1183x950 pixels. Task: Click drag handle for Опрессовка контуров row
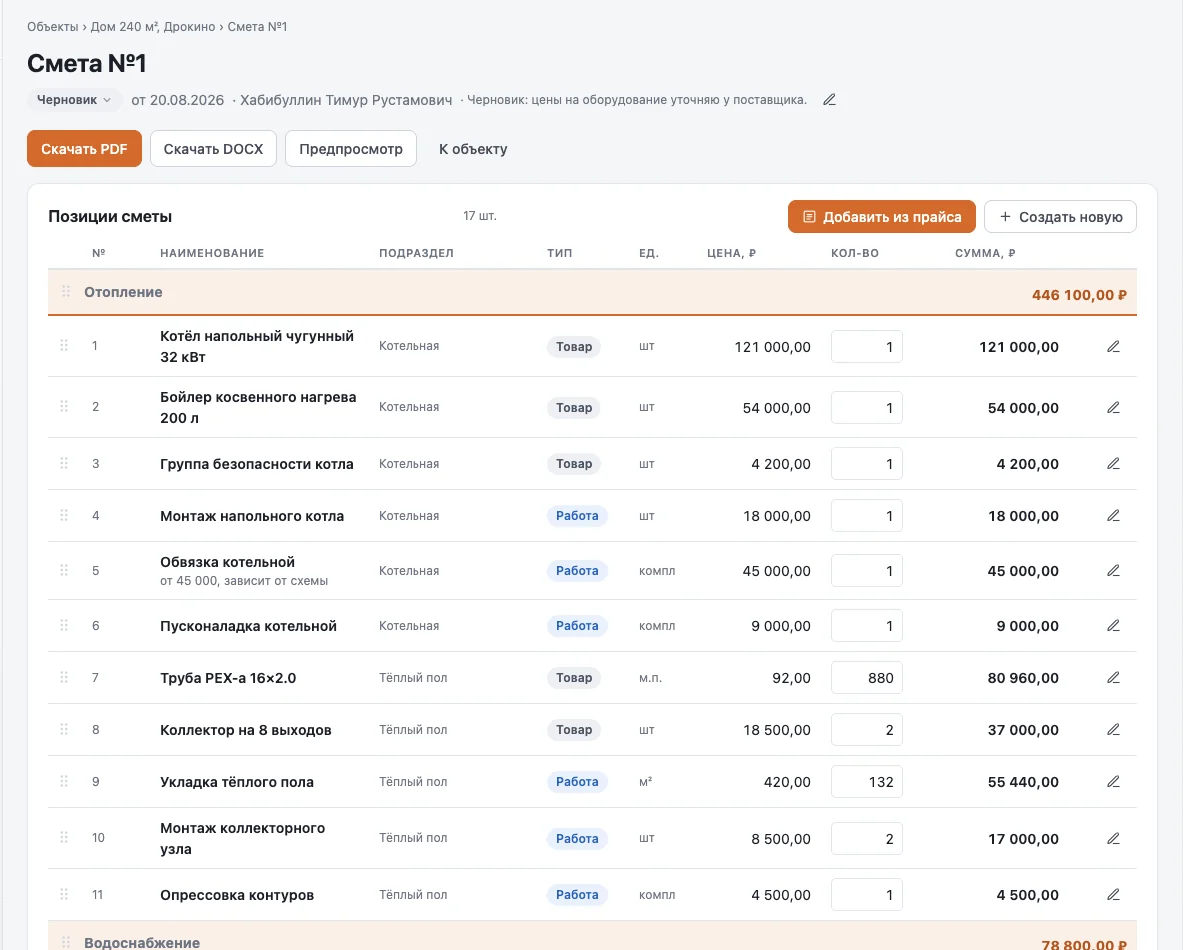click(64, 893)
